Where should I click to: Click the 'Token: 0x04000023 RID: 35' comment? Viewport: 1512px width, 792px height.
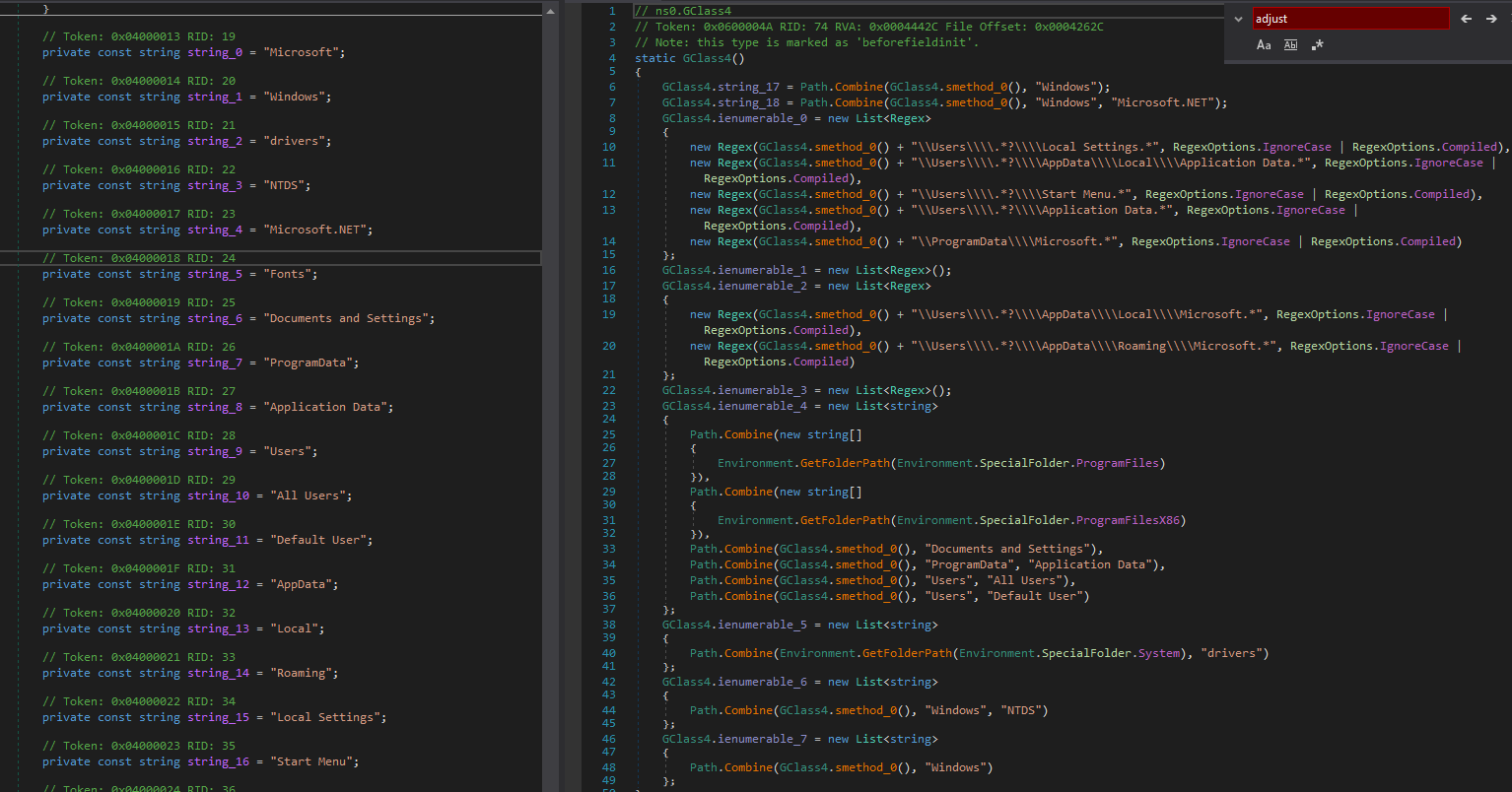139,746
